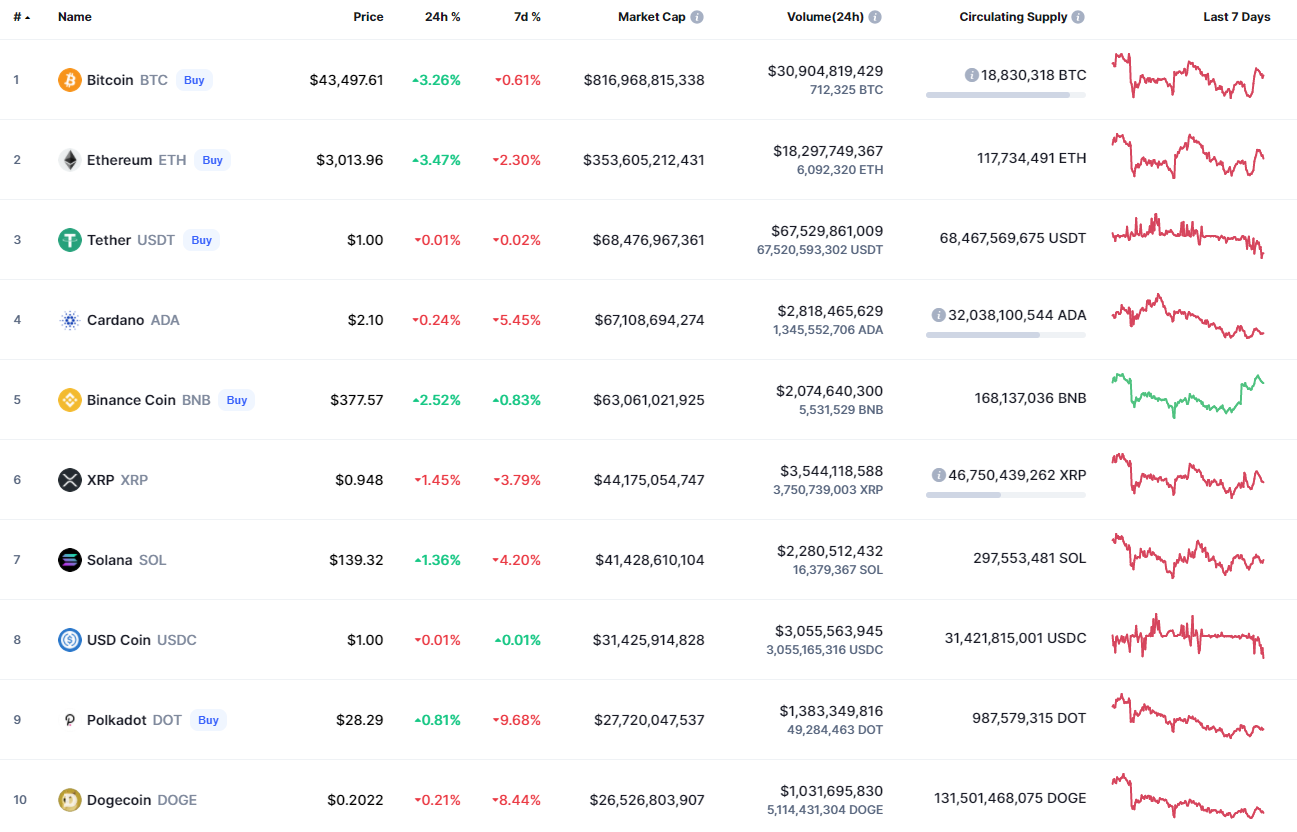Open Bitcoin 7-day sparkline chart
The width and height of the screenshot is (1297, 832).
[x=1188, y=76]
